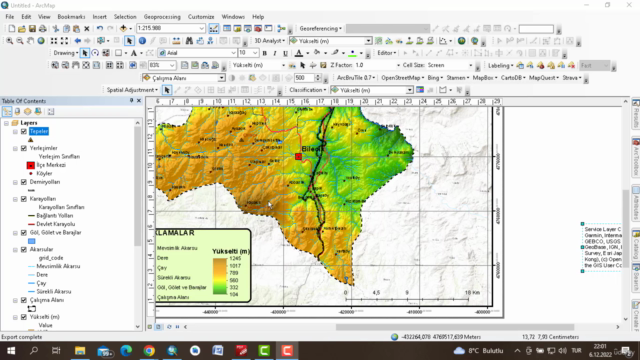Collapse the Yerleşimler layer expander
The height and width of the screenshot is (360, 640).
pyautogui.click(x=15, y=148)
